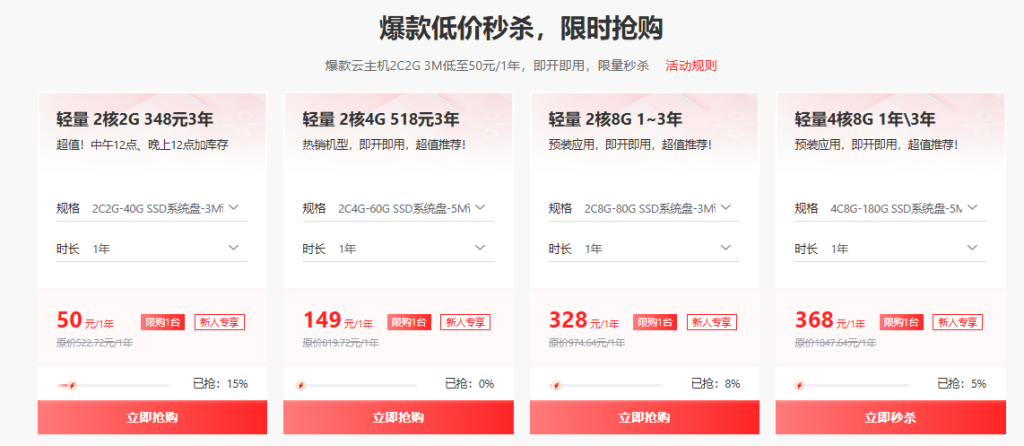Open 规格 dropdown for 2C8G-80G plan
The width and height of the screenshot is (1024, 446).
(644, 208)
